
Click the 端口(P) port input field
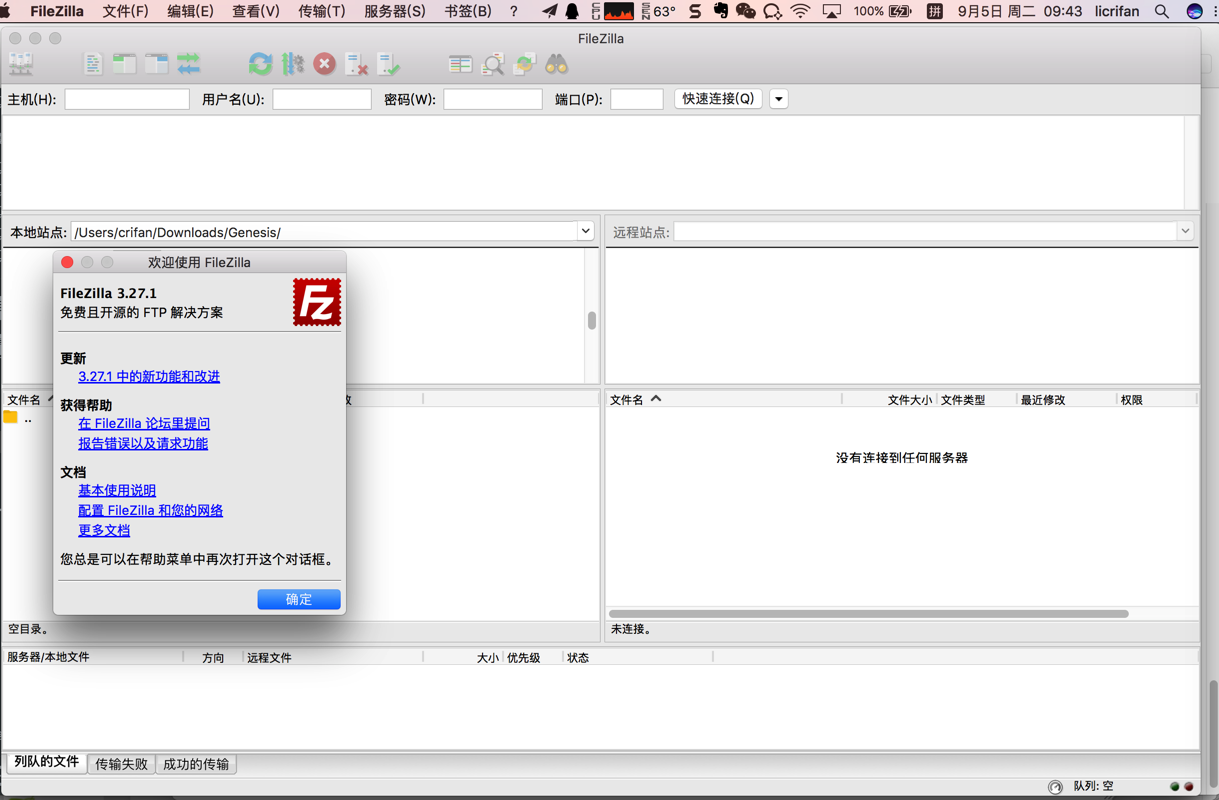click(637, 99)
